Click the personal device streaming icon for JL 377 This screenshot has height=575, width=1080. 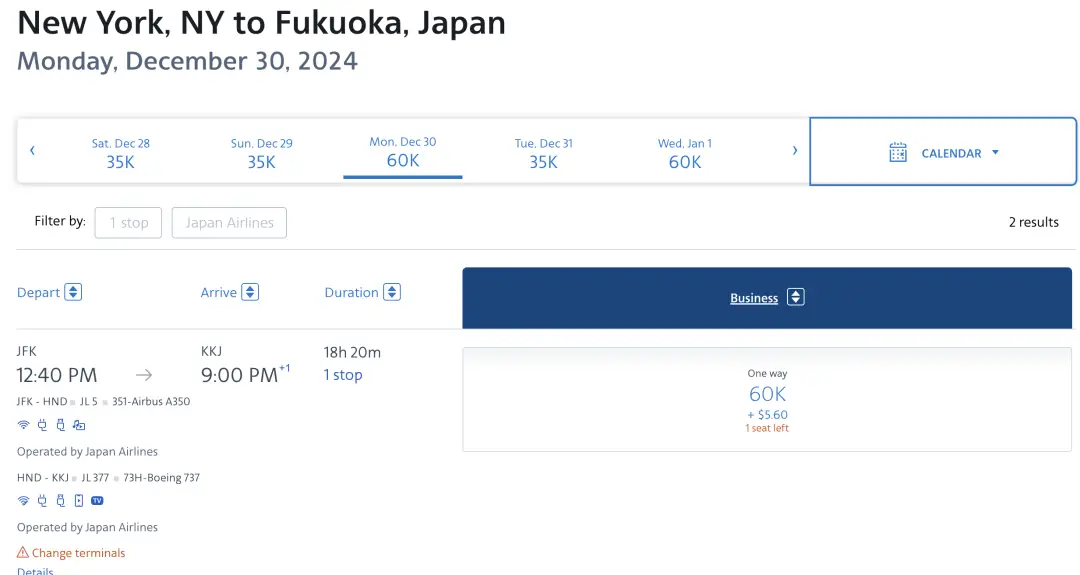79,501
